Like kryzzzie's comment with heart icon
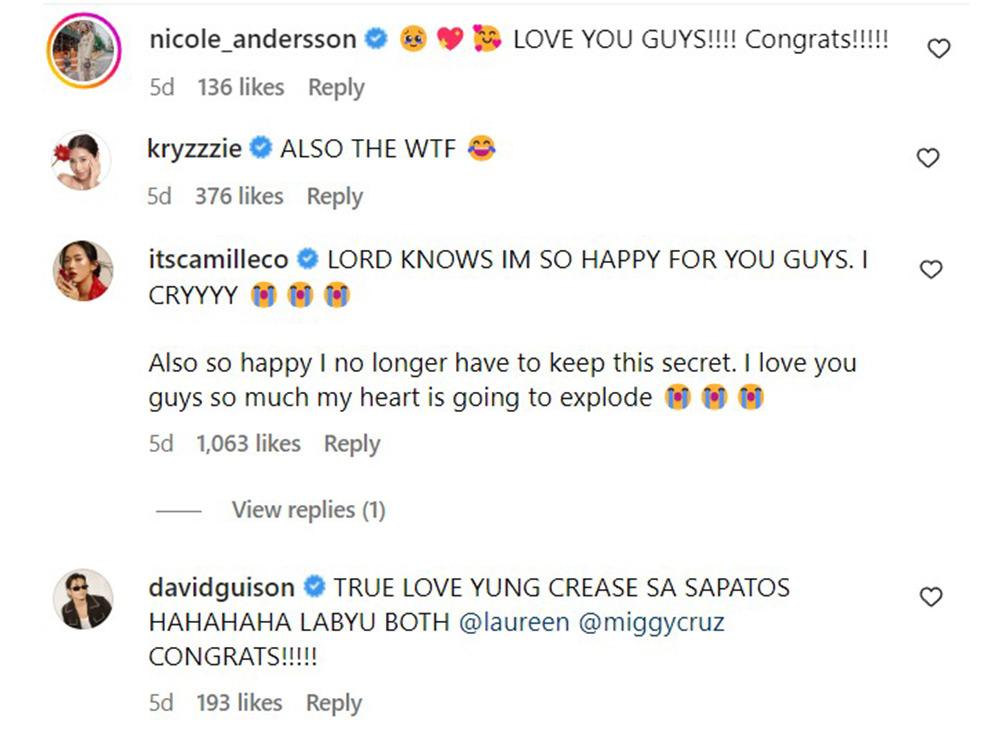The height and width of the screenshot is (750, 1000). (x=928, y=158)
